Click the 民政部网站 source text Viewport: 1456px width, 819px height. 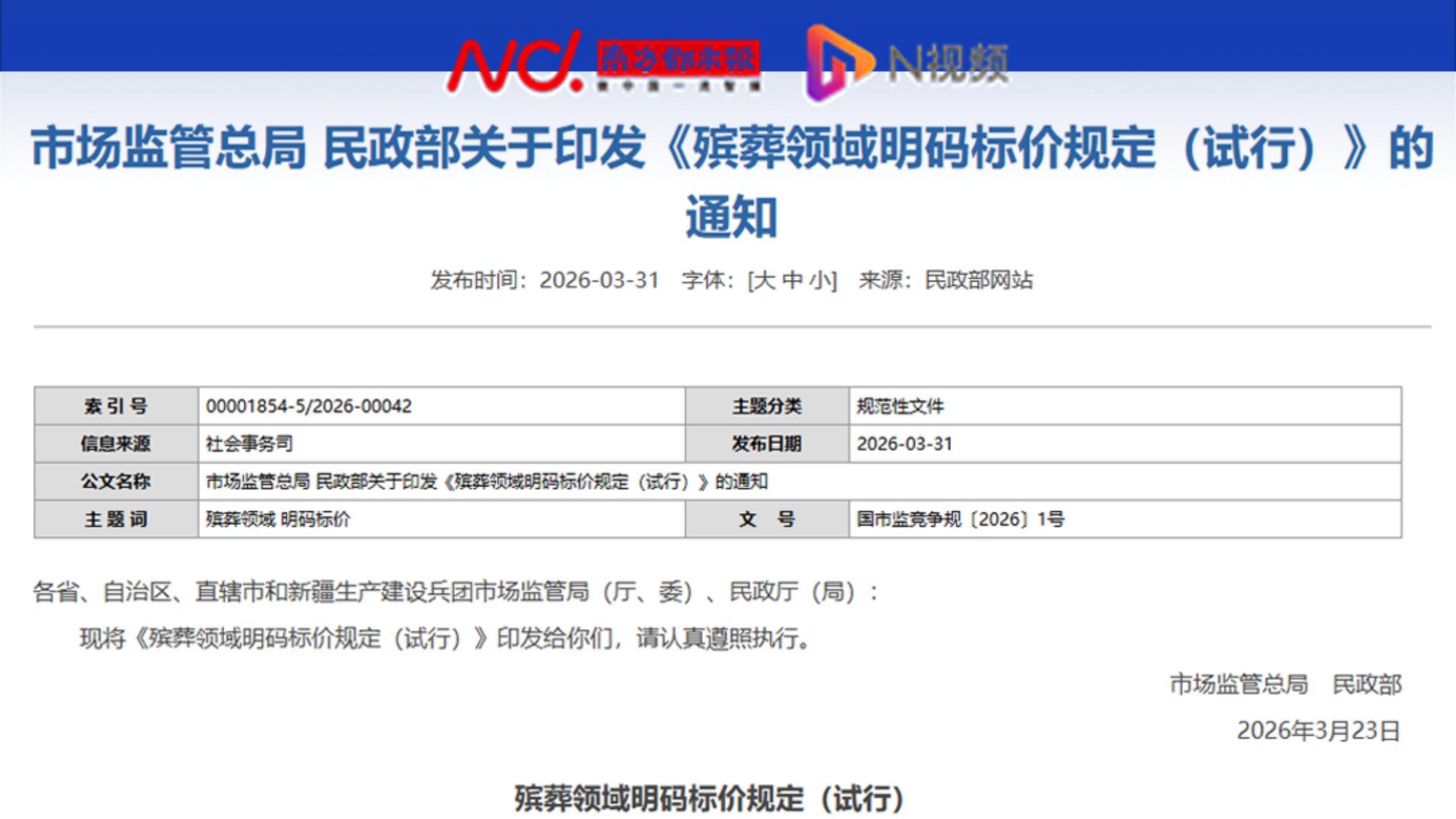(x=978, y=280)
